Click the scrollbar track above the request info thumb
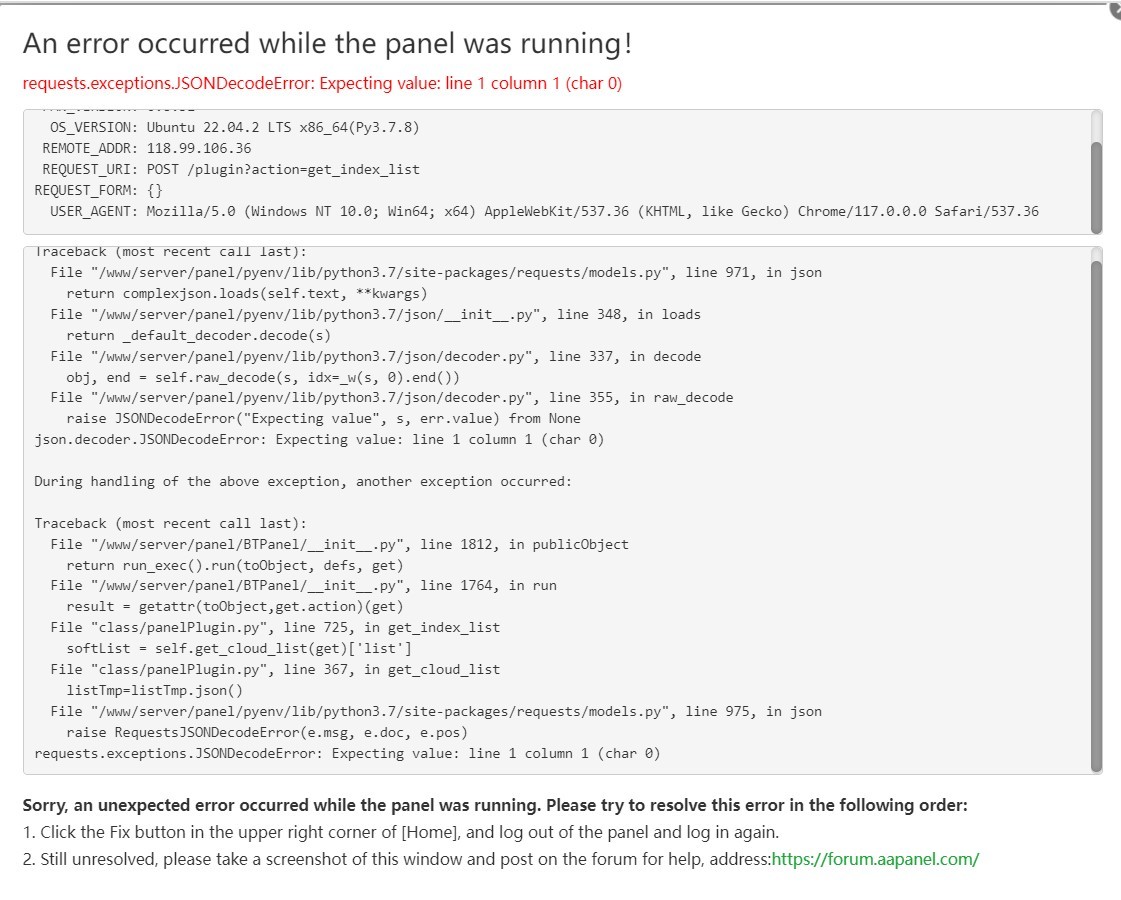The width and height of the screenshot is (1121, 900). point(1096,124)
